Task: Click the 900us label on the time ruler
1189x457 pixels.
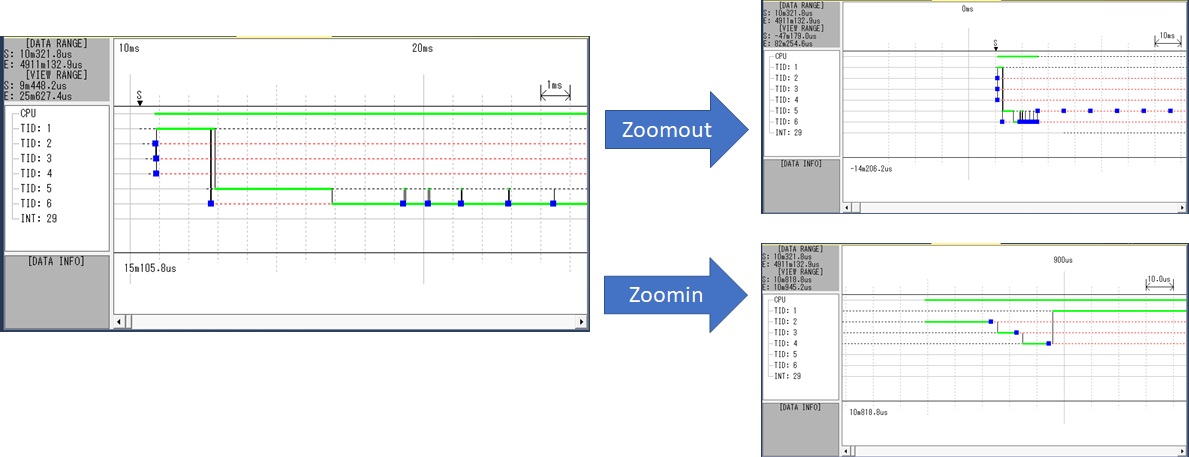Action: 1063,259
